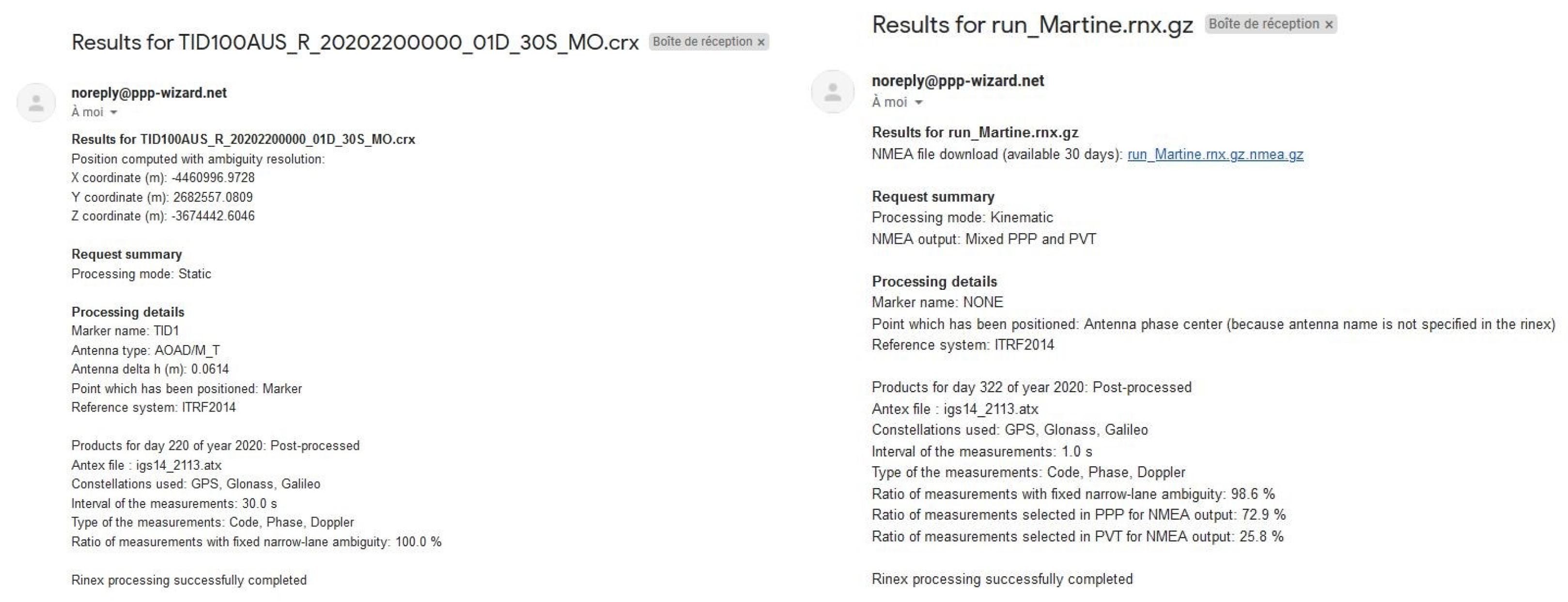Remove inbox label from run_Martine results email
1568x602 pixels.
pyautogui.click(x=1329, y=24)
